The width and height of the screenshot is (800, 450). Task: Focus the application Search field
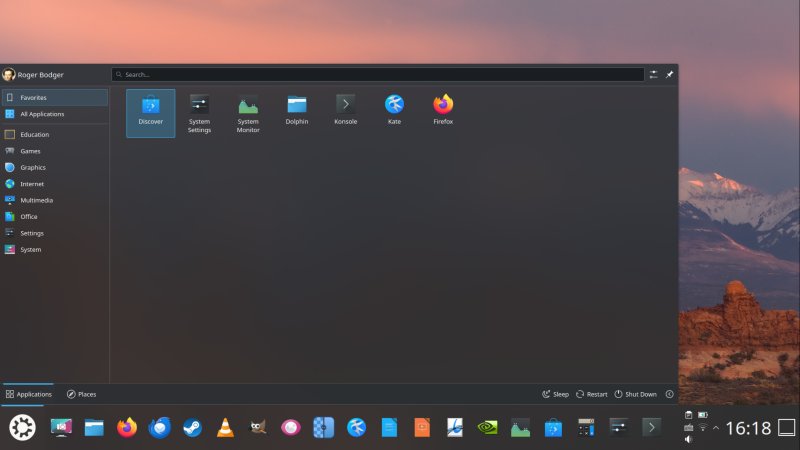tap(378, 74)
